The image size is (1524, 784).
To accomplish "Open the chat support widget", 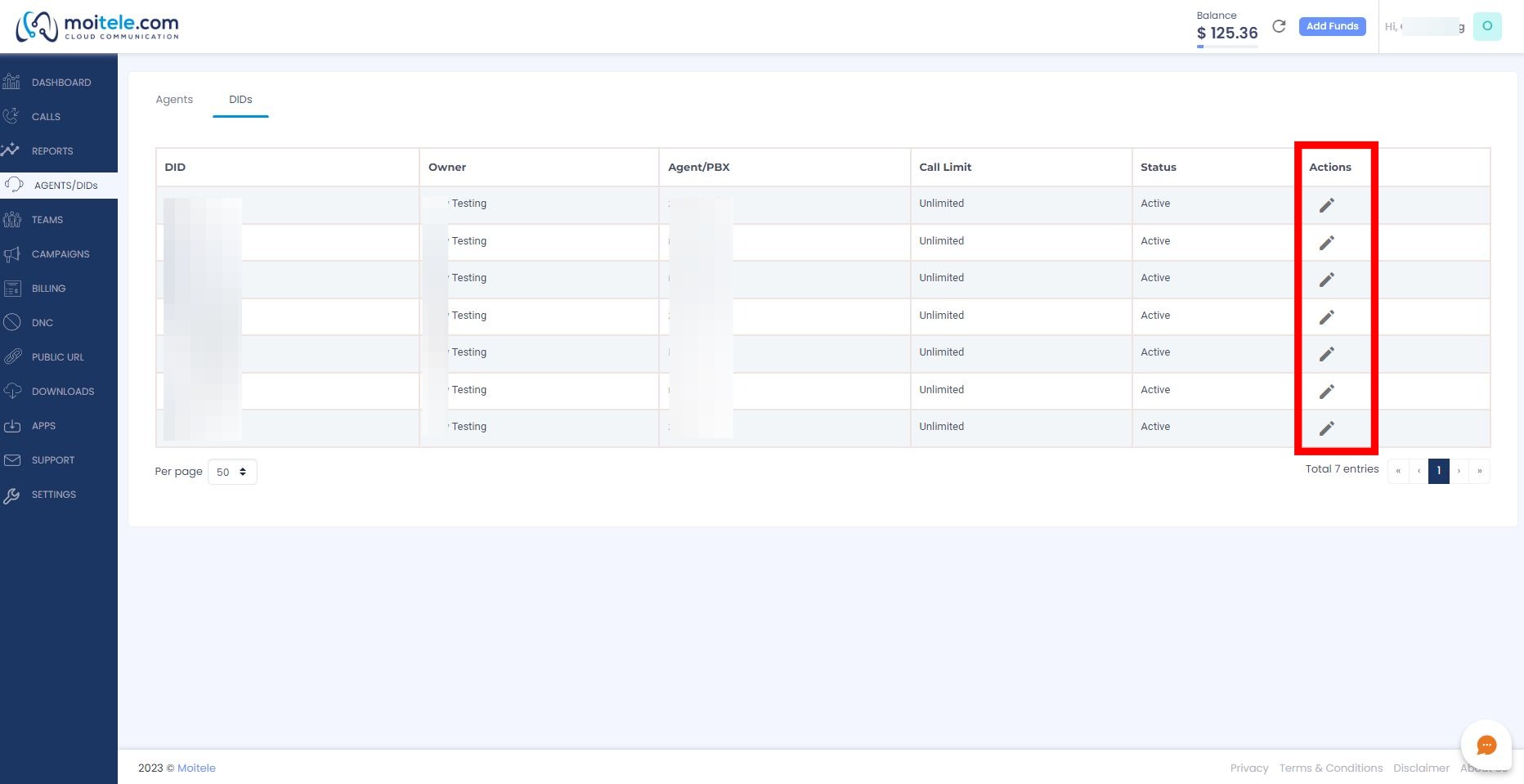I will [x=1486, y=745].
